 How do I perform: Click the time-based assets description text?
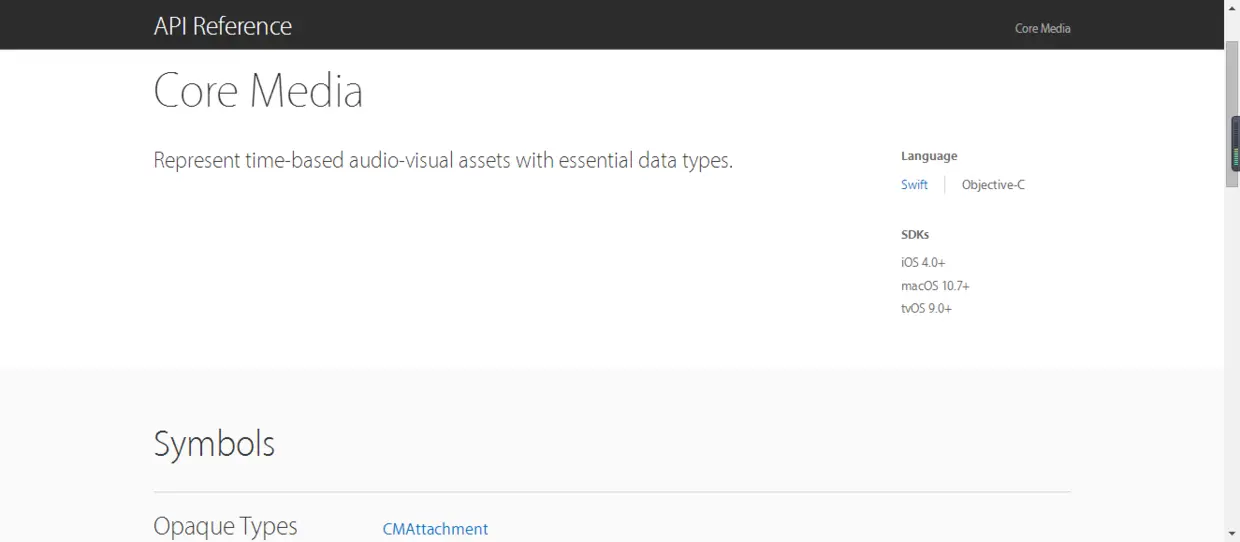coord(443,160)
